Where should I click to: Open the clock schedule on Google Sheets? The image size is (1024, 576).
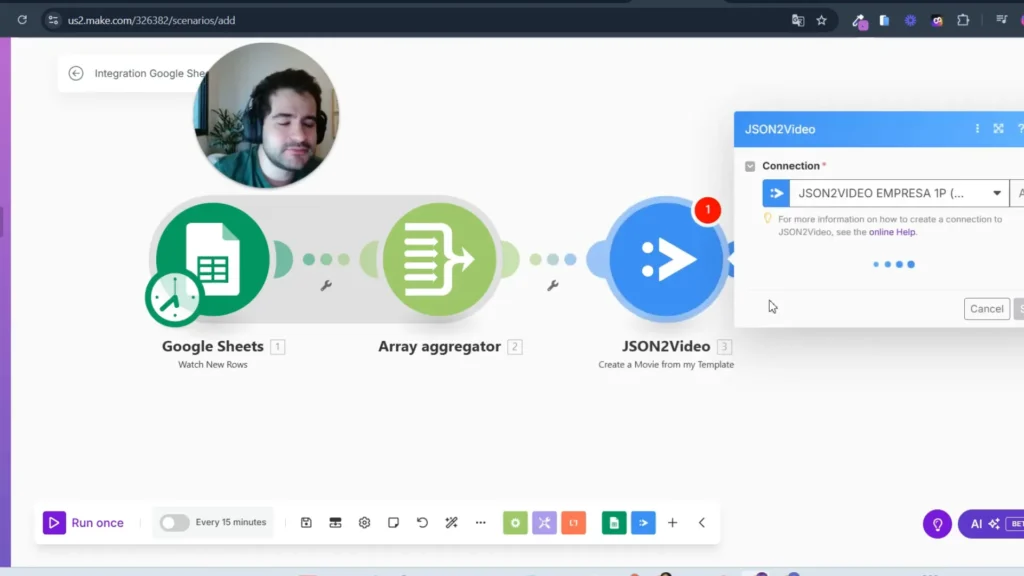pos(174,298)
